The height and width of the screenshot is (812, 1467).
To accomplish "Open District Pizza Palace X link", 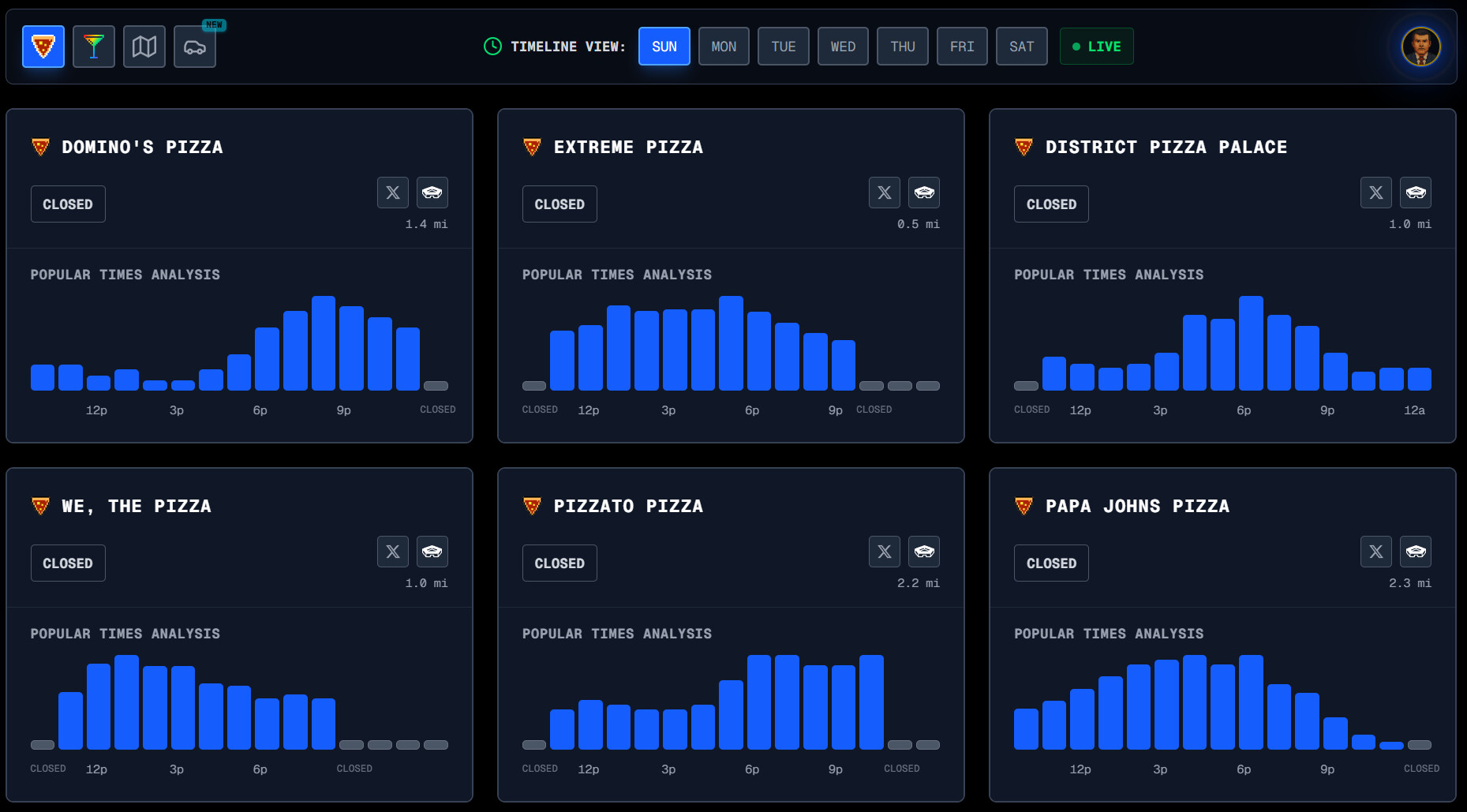I will tap(1376, 193).
